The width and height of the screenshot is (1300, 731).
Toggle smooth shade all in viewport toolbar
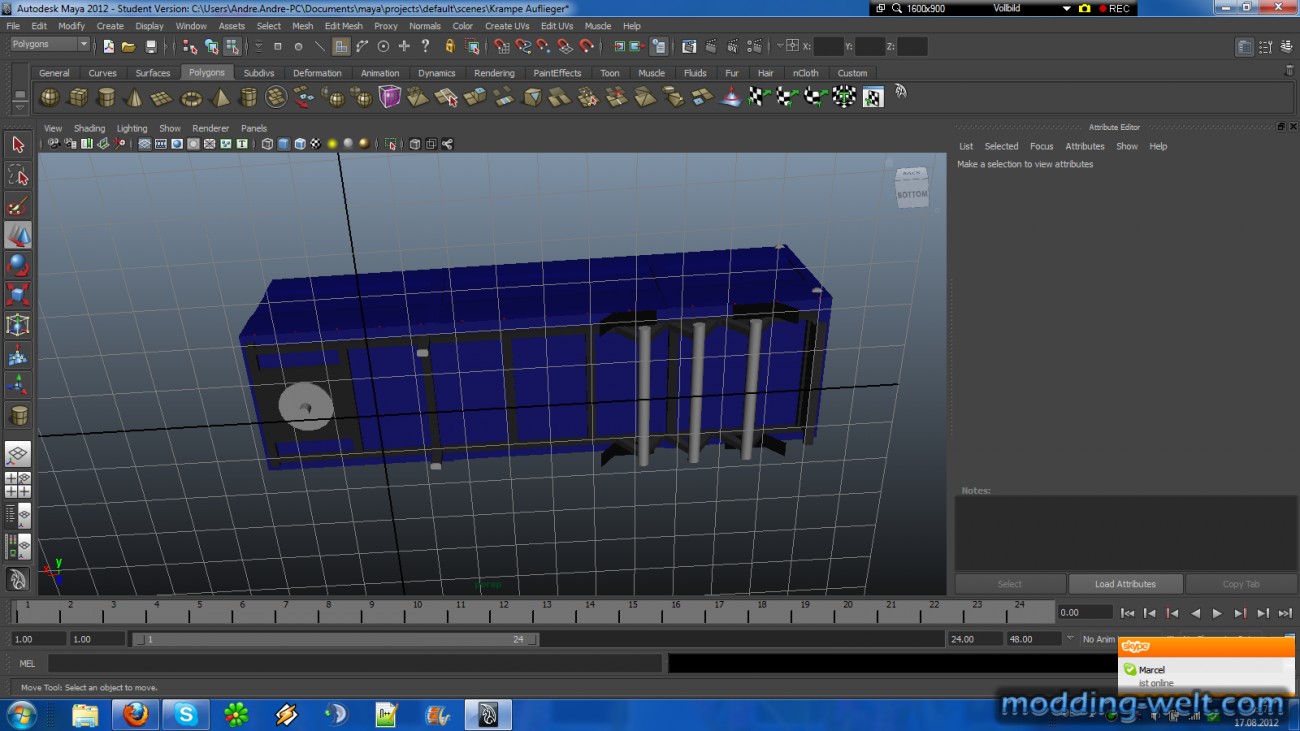284,144
